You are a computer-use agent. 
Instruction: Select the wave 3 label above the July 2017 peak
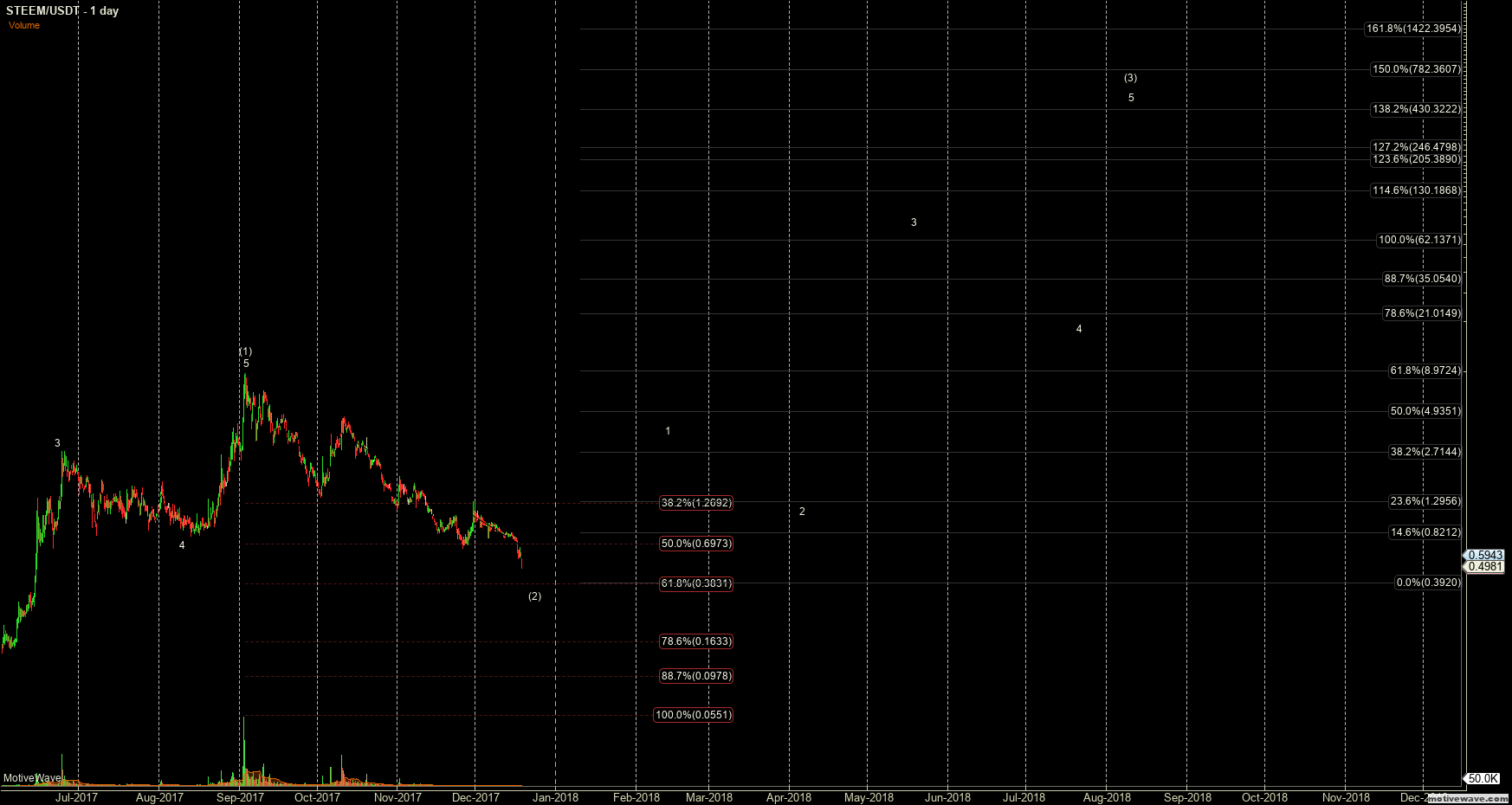(x=58, y=443)
